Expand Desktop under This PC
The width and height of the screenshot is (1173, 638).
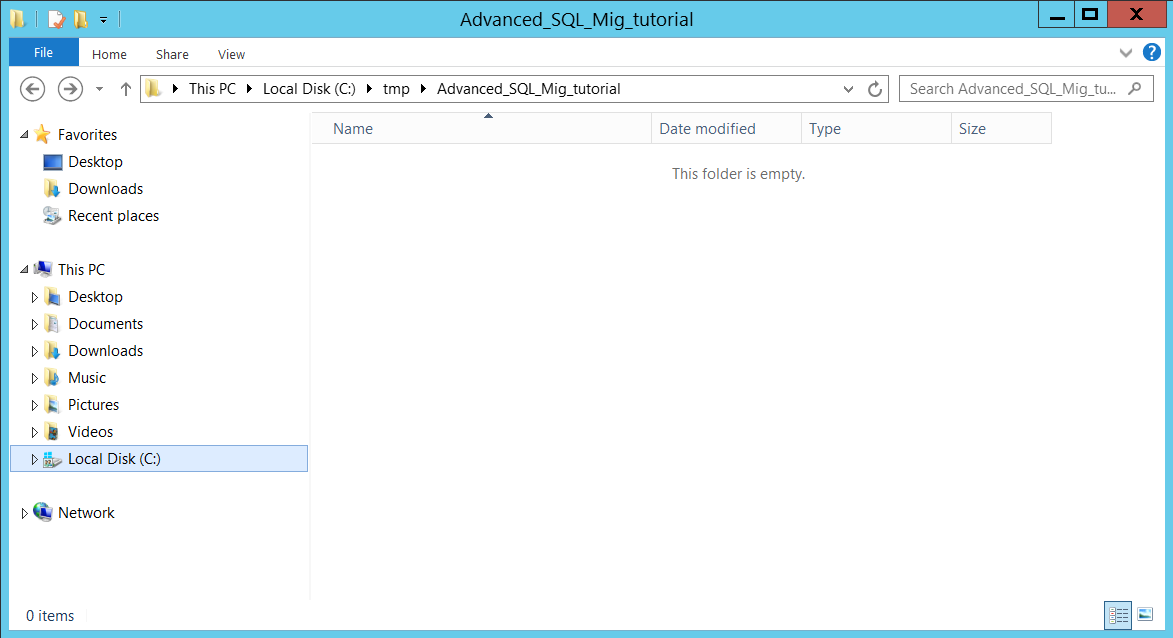(34, 297)
